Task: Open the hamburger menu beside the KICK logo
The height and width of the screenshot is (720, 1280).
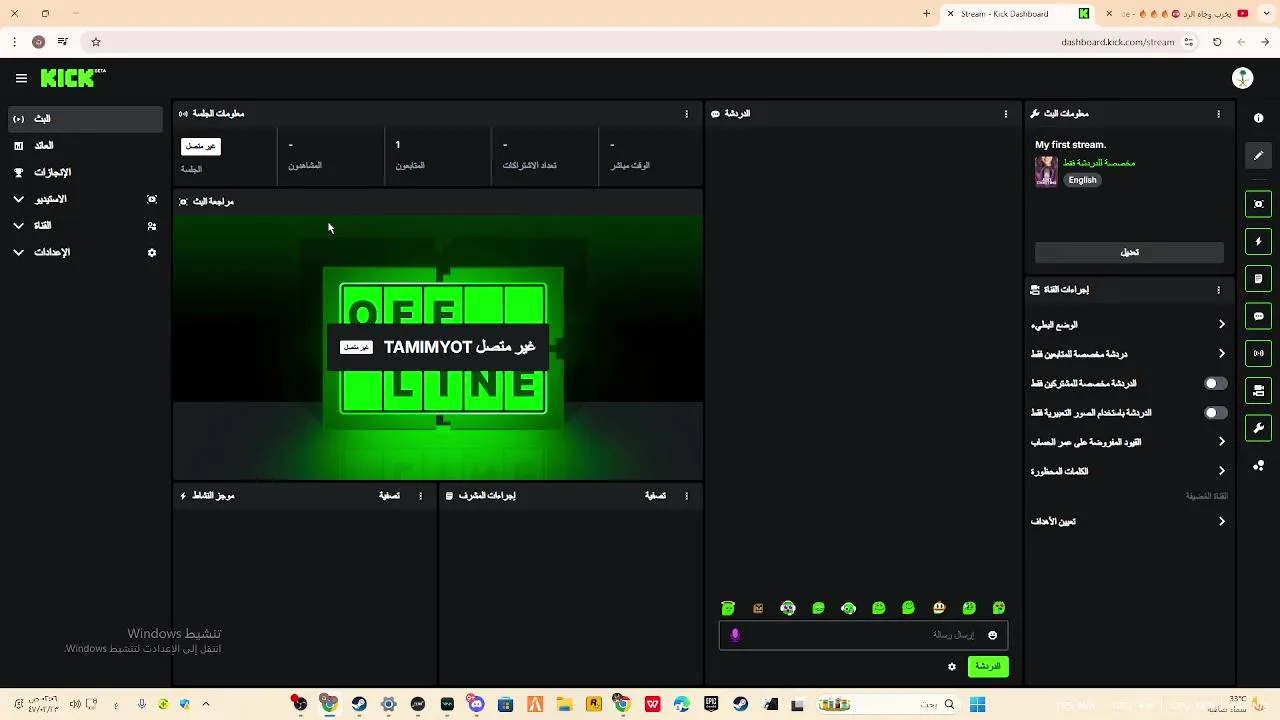Action: pyautogui.click(x=21, y=78)
